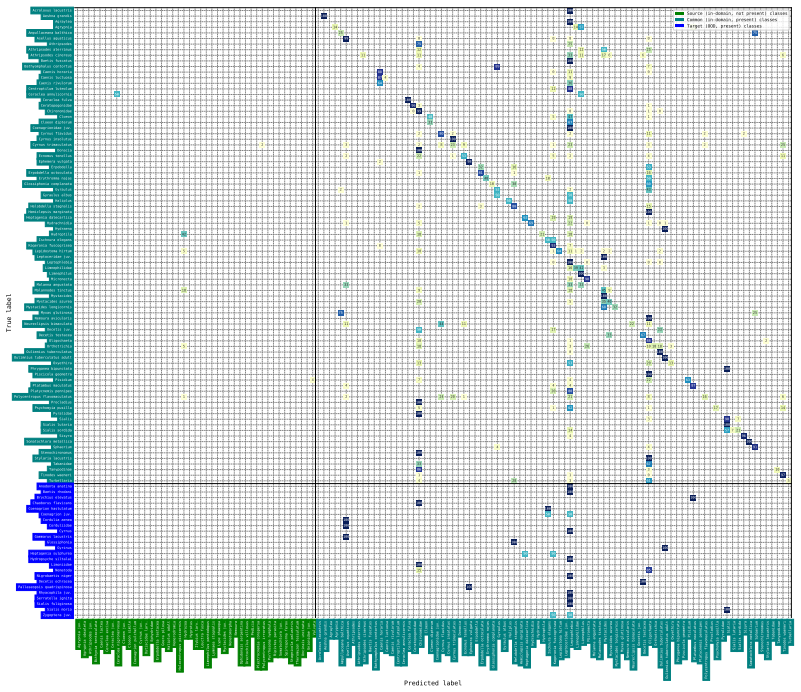
Task: Click the "True label" y-axis title
Action: pos(9,313)
